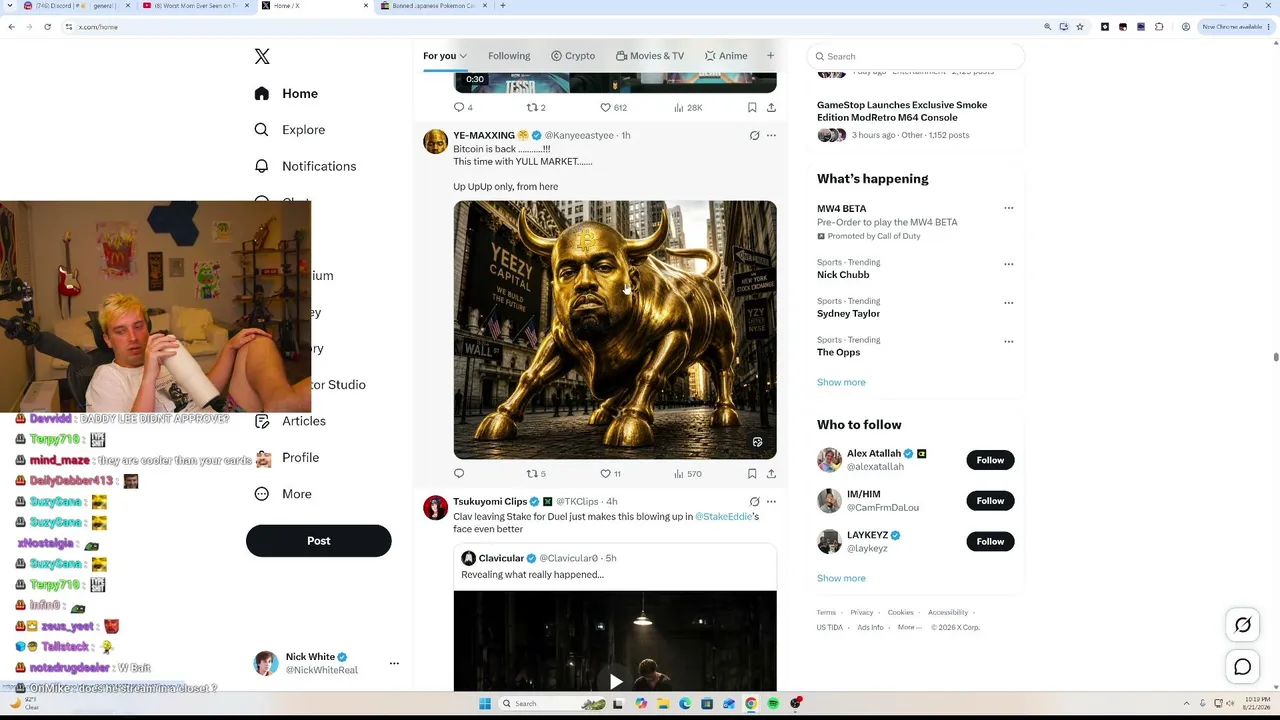Bookmark the YE-MAXXING Bitcoin post
This screenshot has width=1280, height=720.
[x=752, y=474]
